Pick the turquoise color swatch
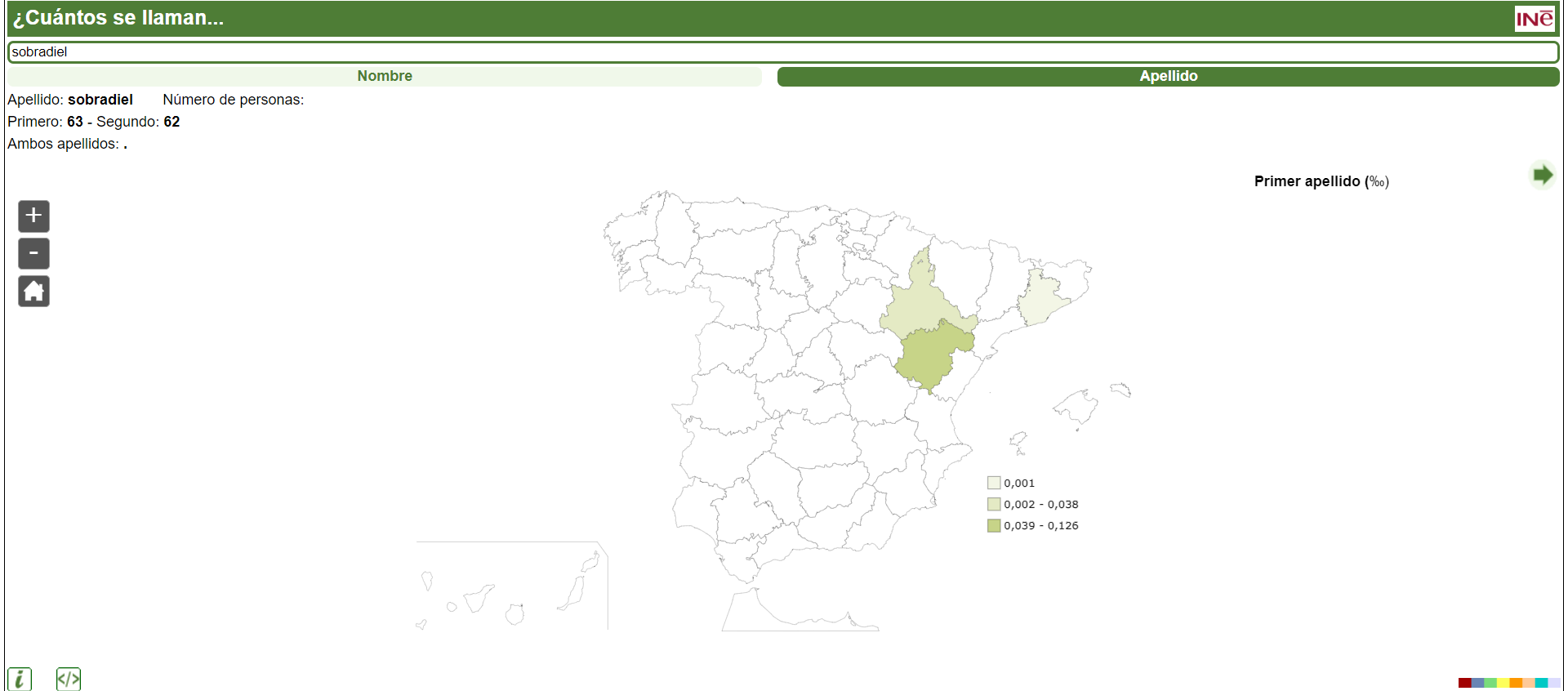This screenshot has width=1568, height=691. pyautogui.click(x=1541, y=683)
